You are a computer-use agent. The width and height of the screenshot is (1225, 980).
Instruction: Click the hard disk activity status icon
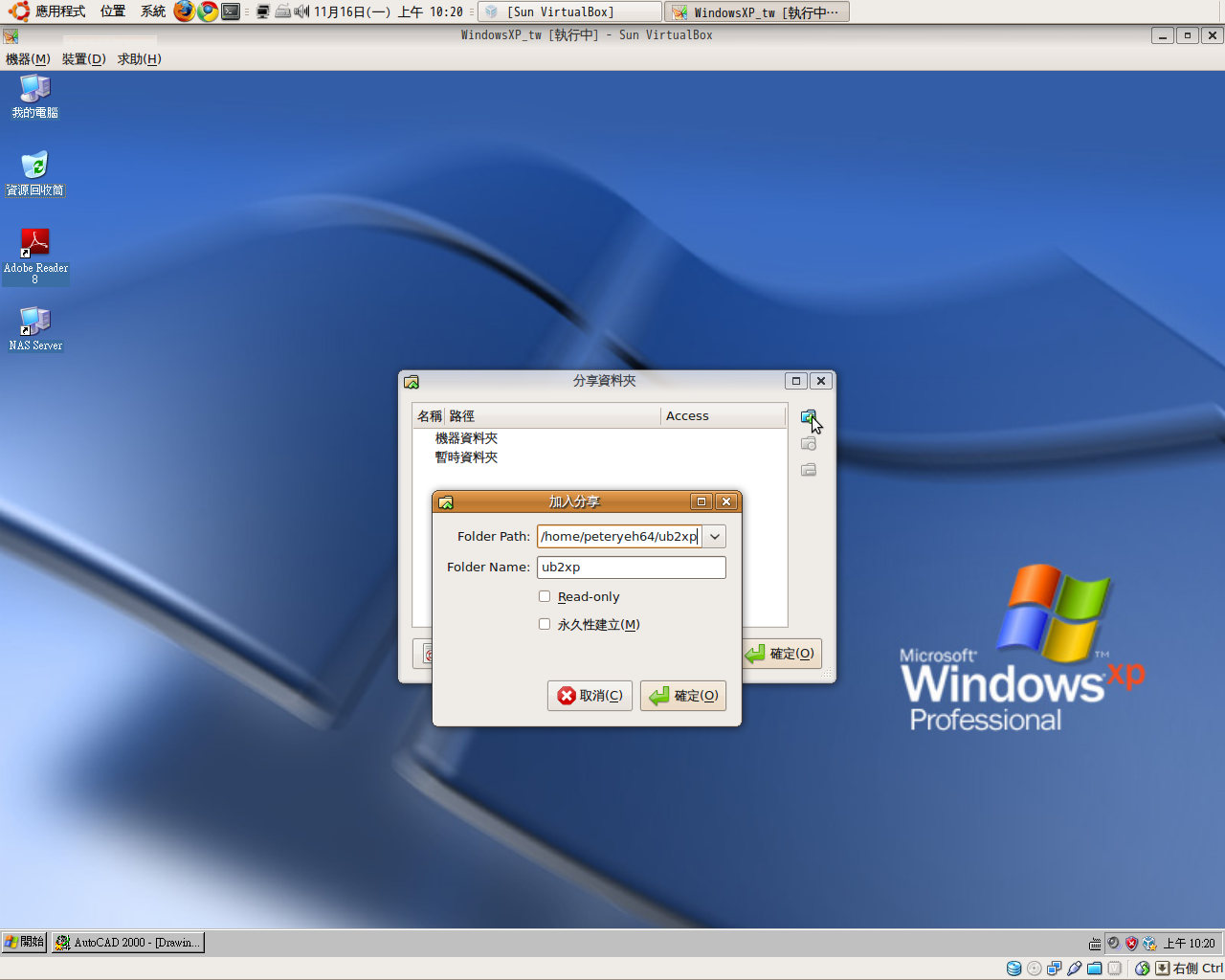[x=1013, y=969]
